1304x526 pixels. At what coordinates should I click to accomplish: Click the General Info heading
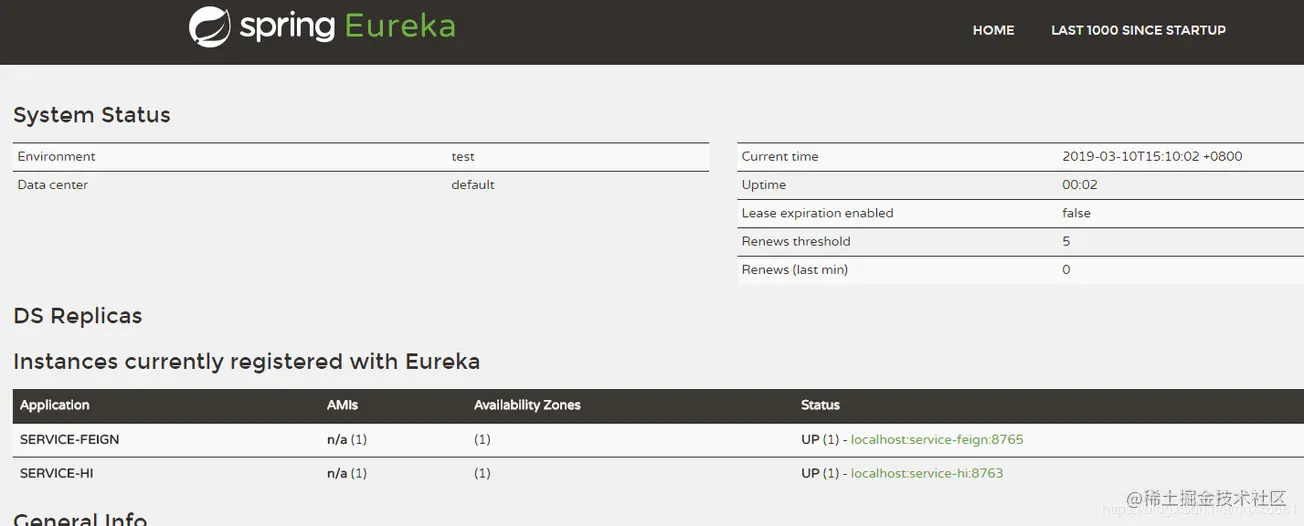[x=80, y=518]
